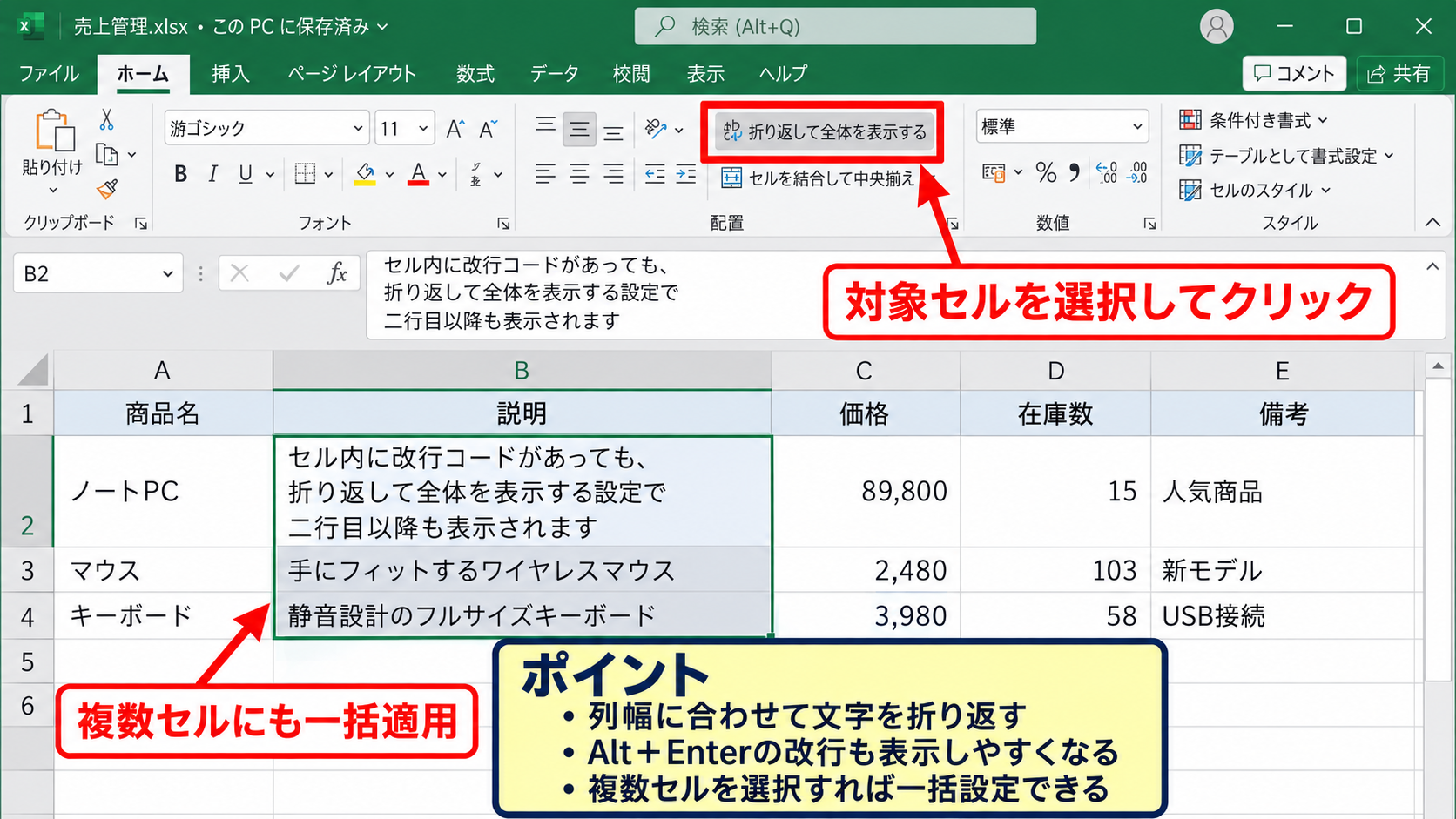
Task: Toggle bold formatting
Action: pos(180,174)
